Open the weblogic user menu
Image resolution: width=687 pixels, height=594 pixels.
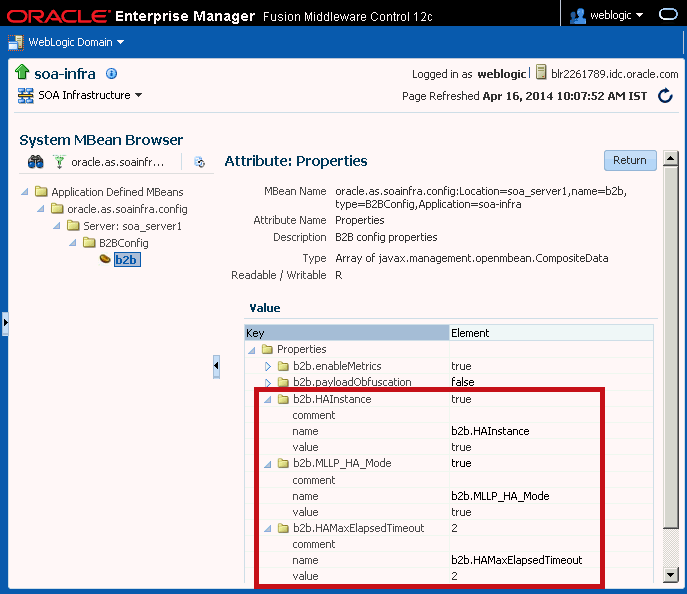(x=616, y=15)
